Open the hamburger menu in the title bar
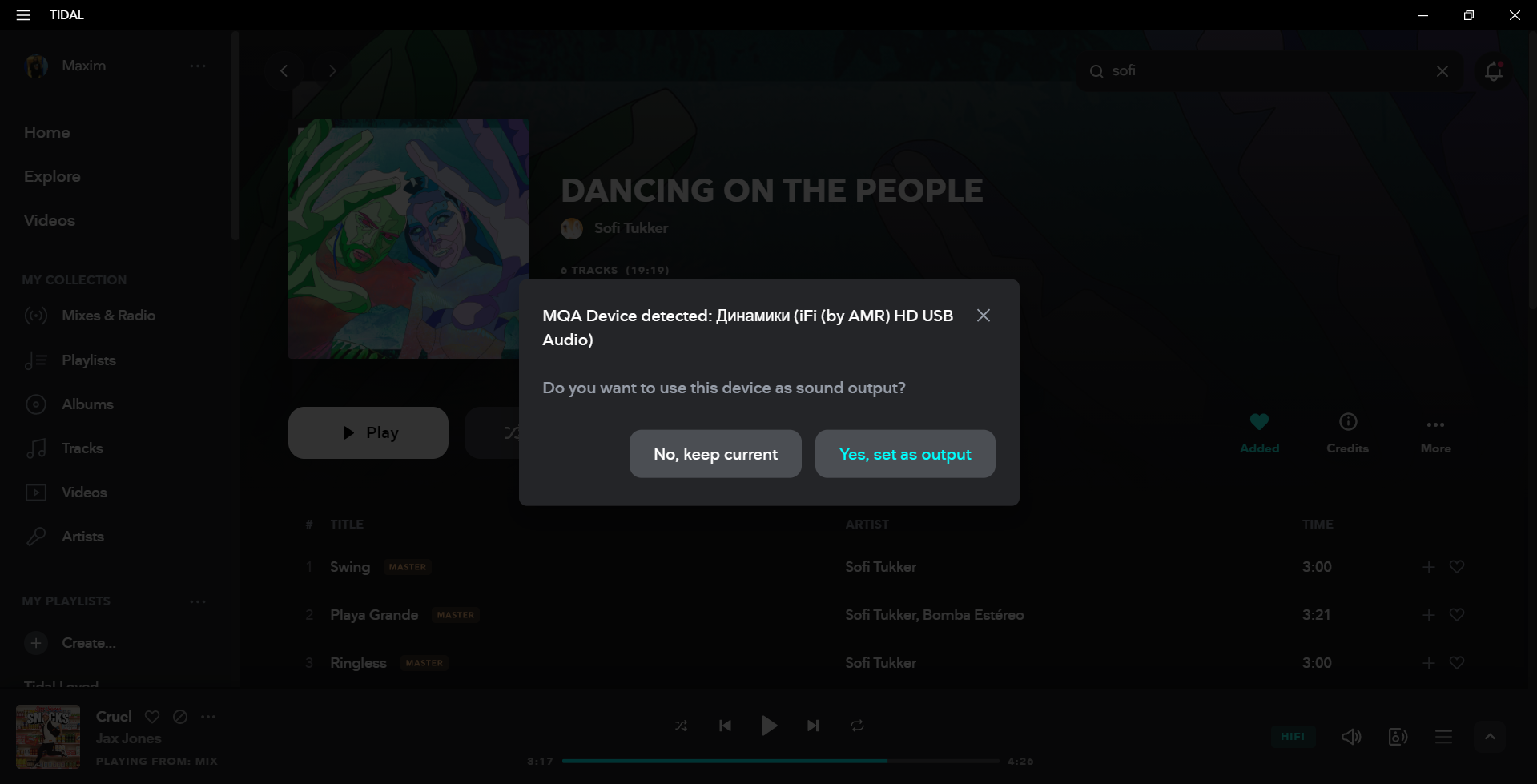This screenshot has width=1537, height=784. pos(23,15)
